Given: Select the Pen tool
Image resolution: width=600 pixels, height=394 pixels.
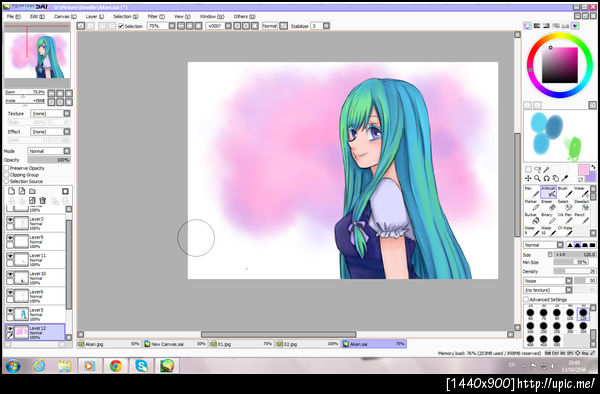Looking at the screenshot, I should point(532,192).
